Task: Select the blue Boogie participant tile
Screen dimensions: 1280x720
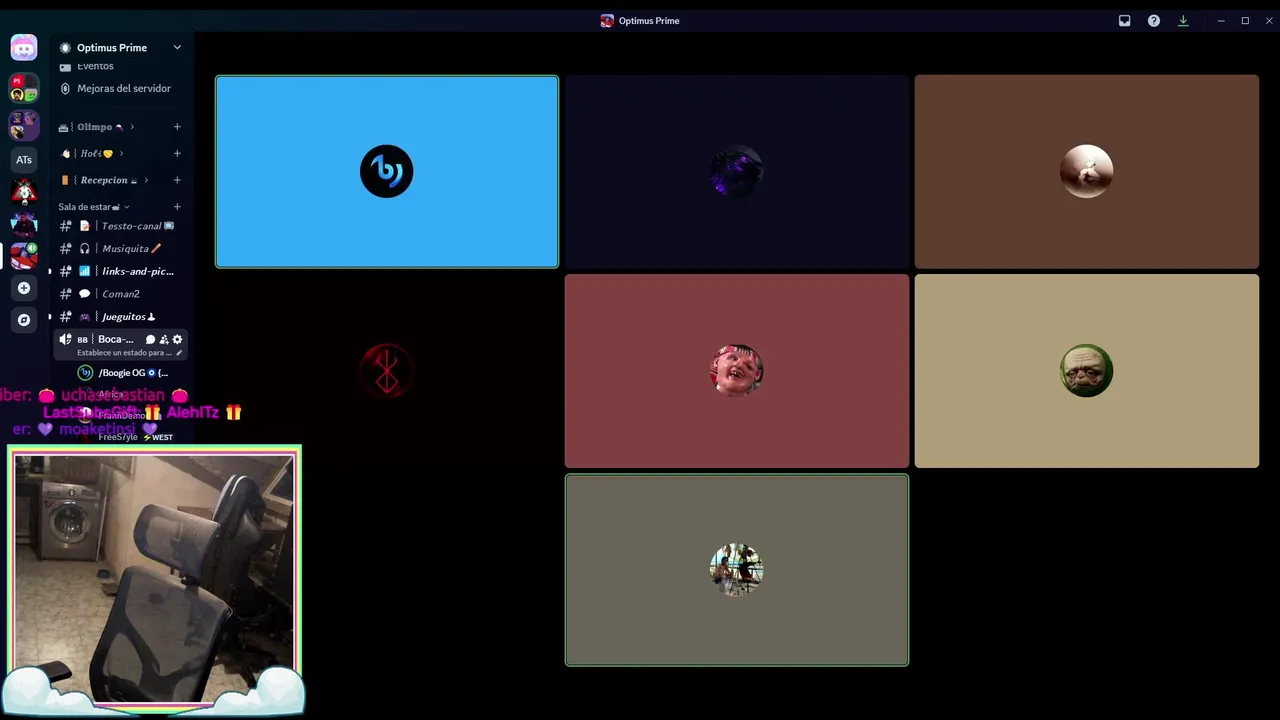Action: [387, 172]
